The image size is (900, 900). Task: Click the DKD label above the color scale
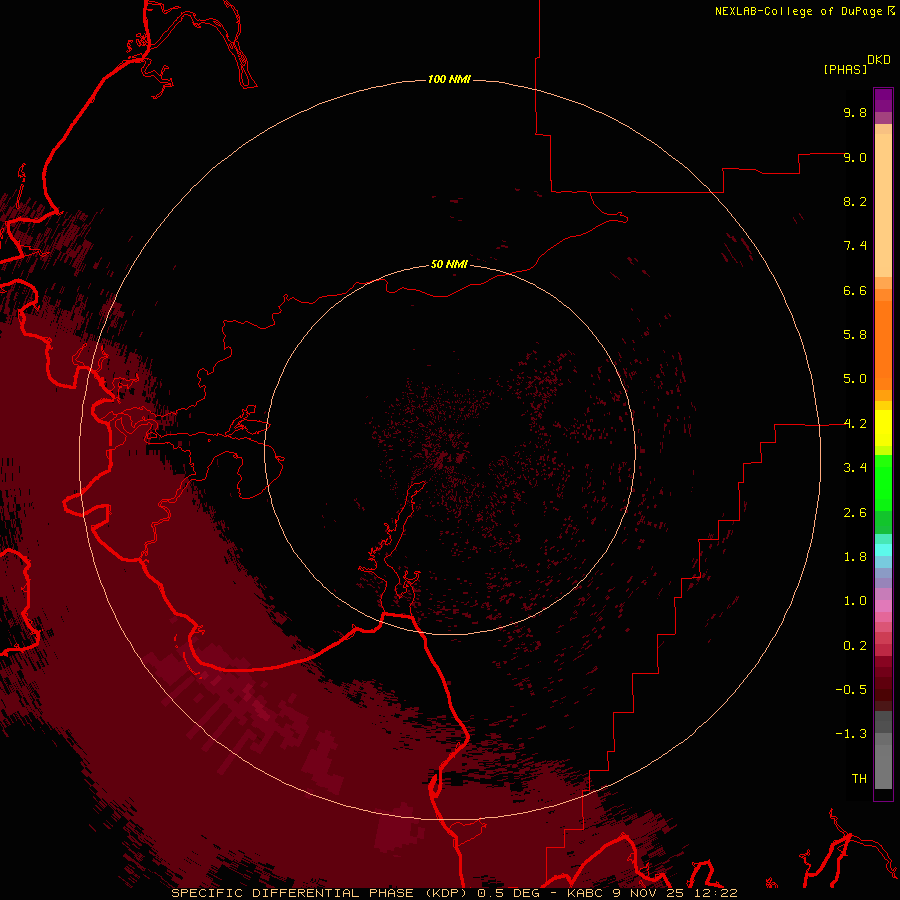[x=879, y=60]
